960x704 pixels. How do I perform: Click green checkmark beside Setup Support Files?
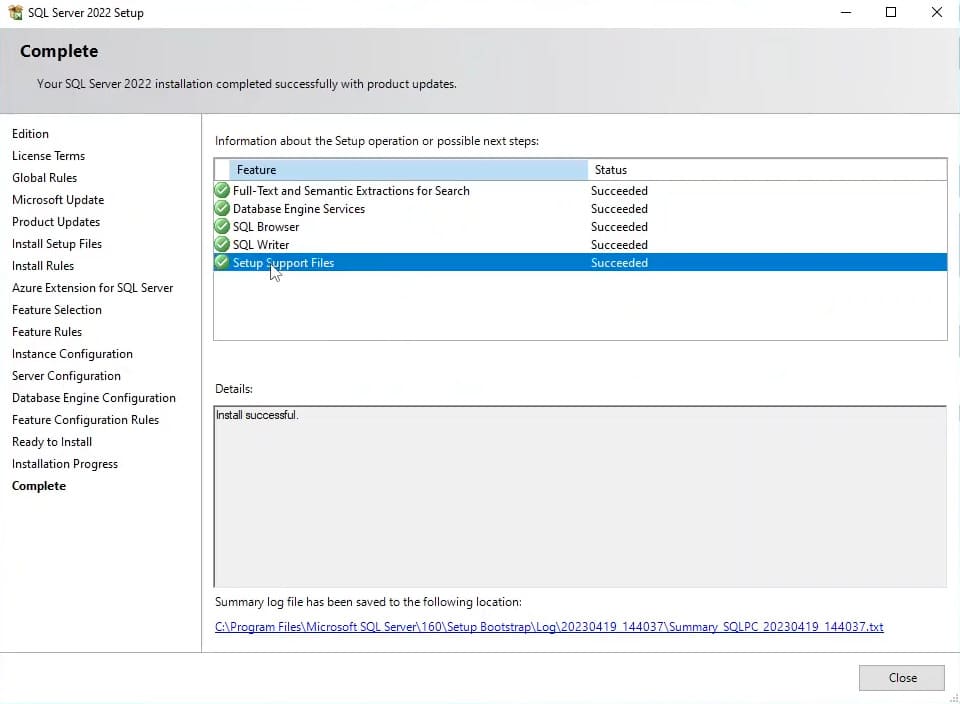tap(222, 263)
